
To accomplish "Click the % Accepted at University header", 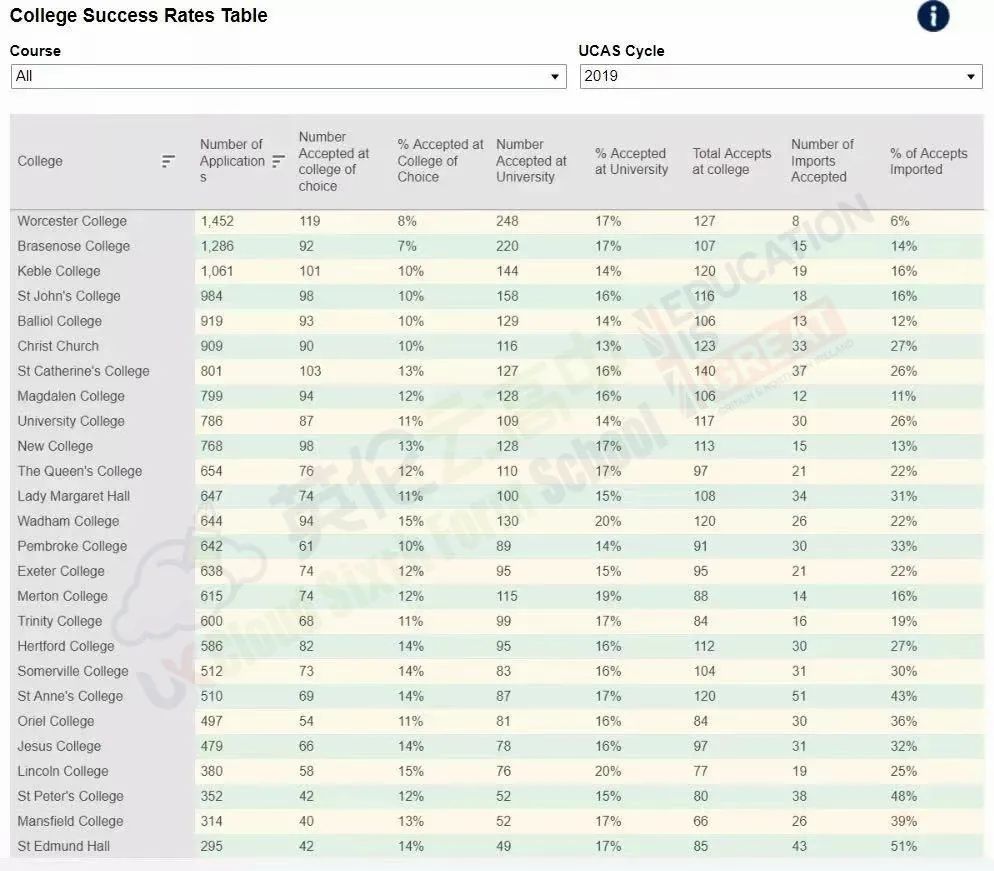I will coord(631,161).
